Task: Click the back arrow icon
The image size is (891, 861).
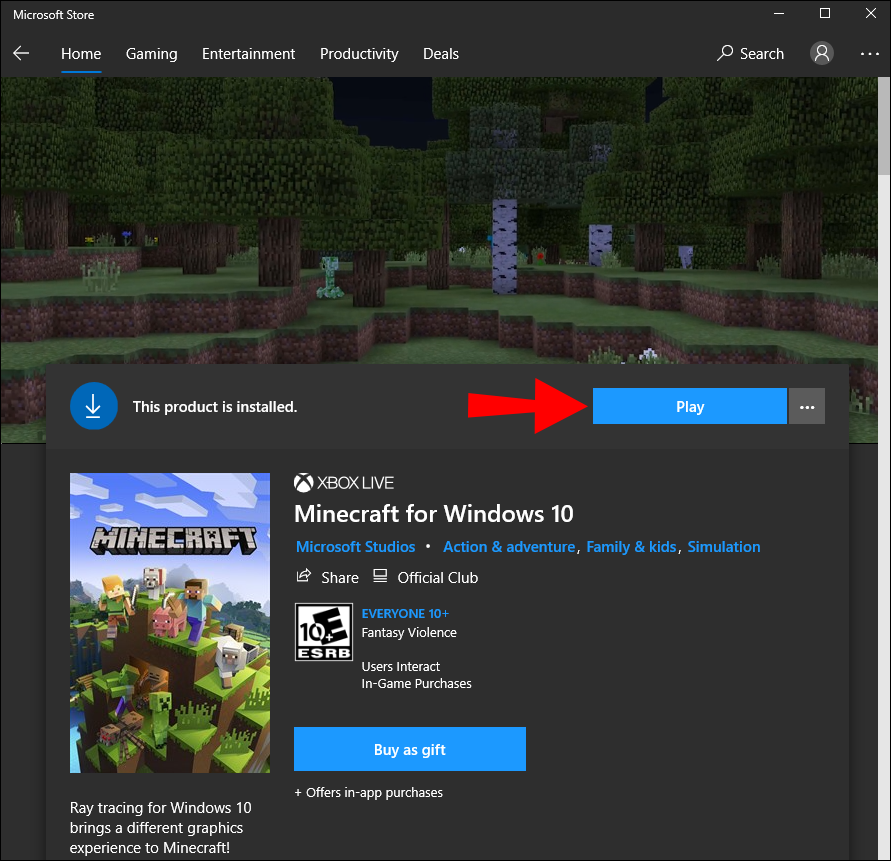Action: pos(21,53)
